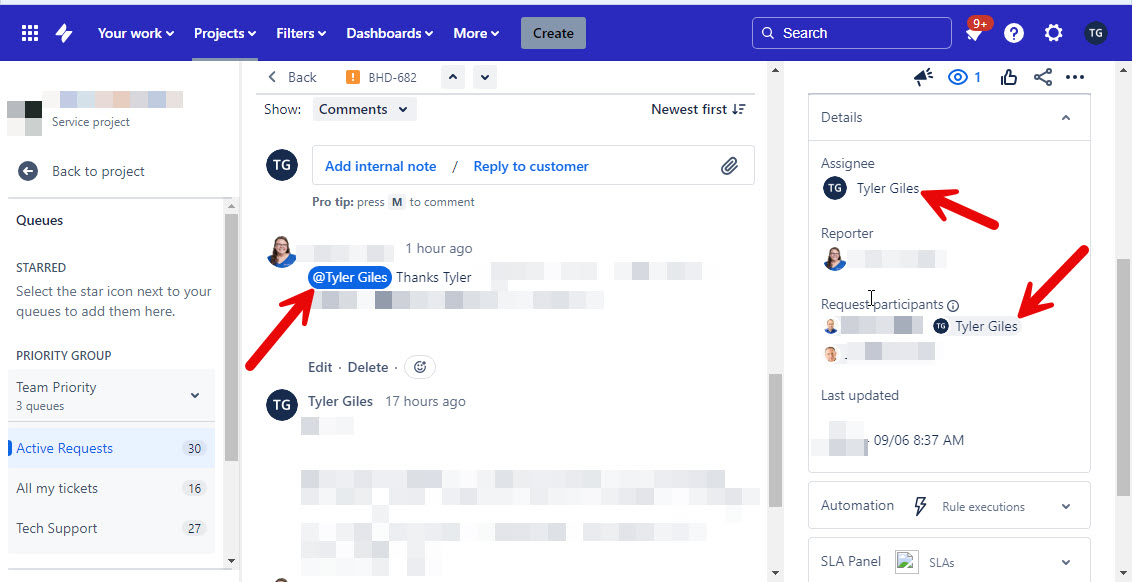Go to previous issue with up arrow
1132x582 pixels.
tap(453, 77)
